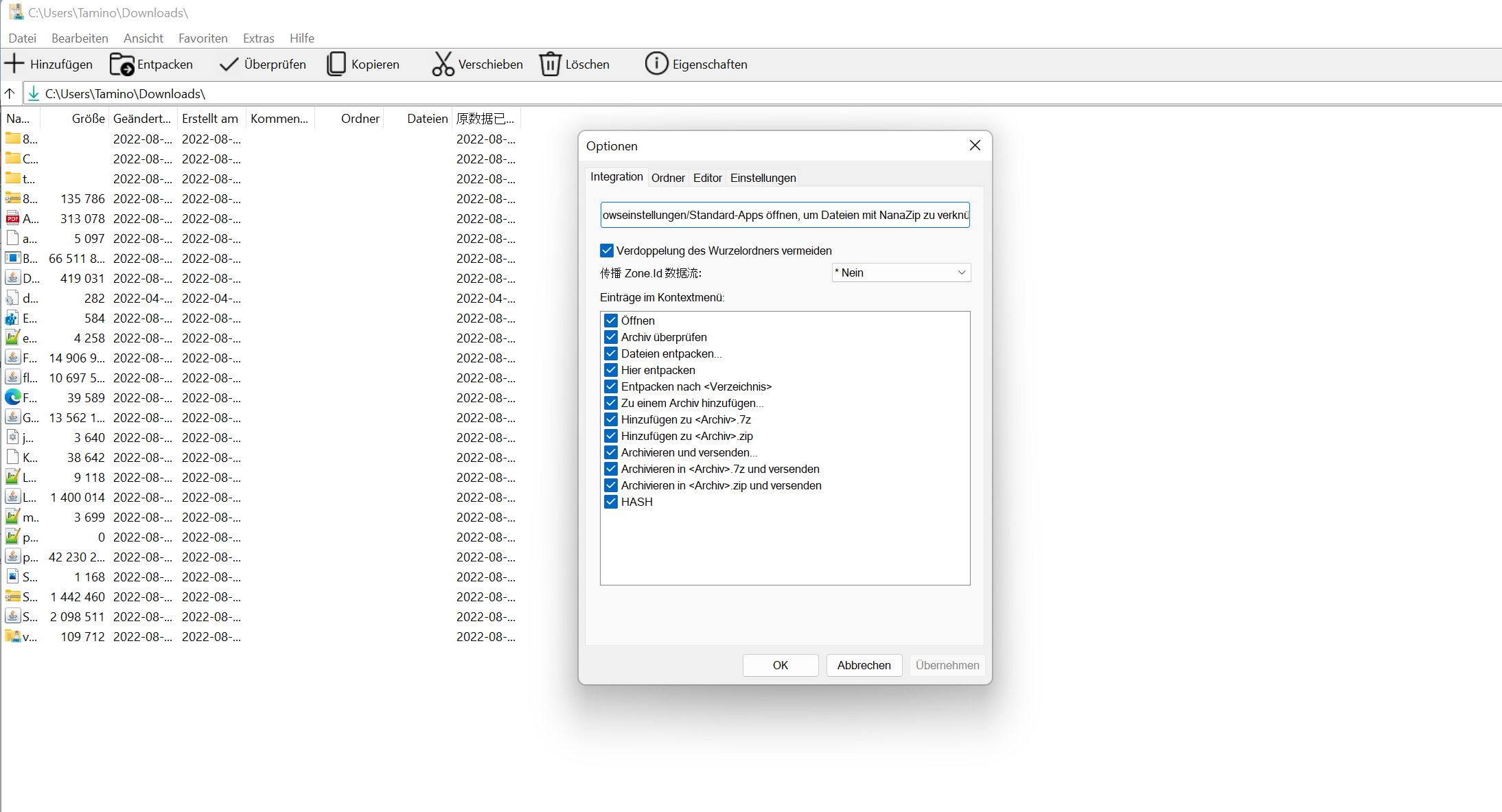This screenshot has width=1502, height=812.
Task: Click the Abbrechen button
Action: [864, 665]
